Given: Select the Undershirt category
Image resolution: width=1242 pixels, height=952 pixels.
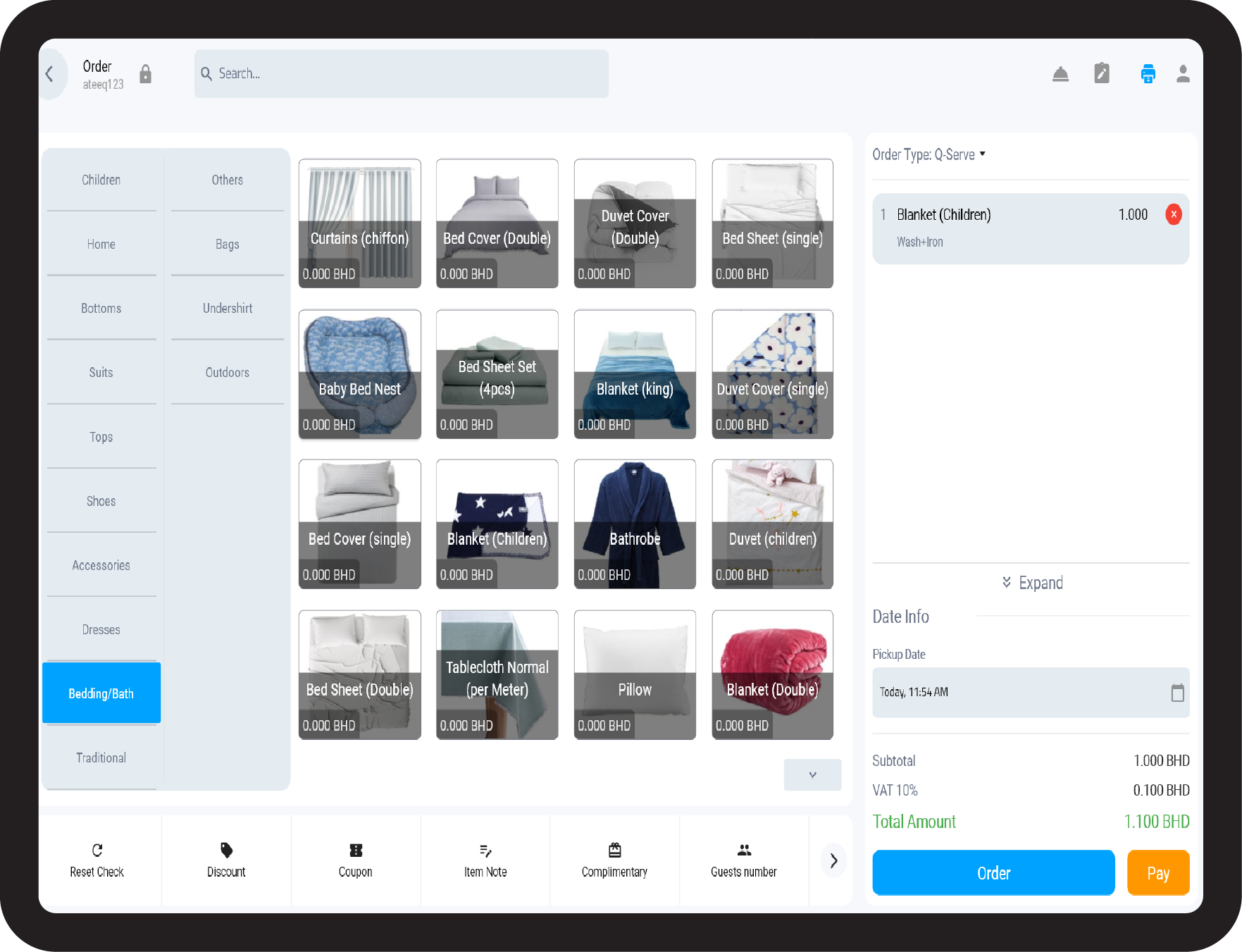Looking at the screenshot, I should (x=228, y=308).
